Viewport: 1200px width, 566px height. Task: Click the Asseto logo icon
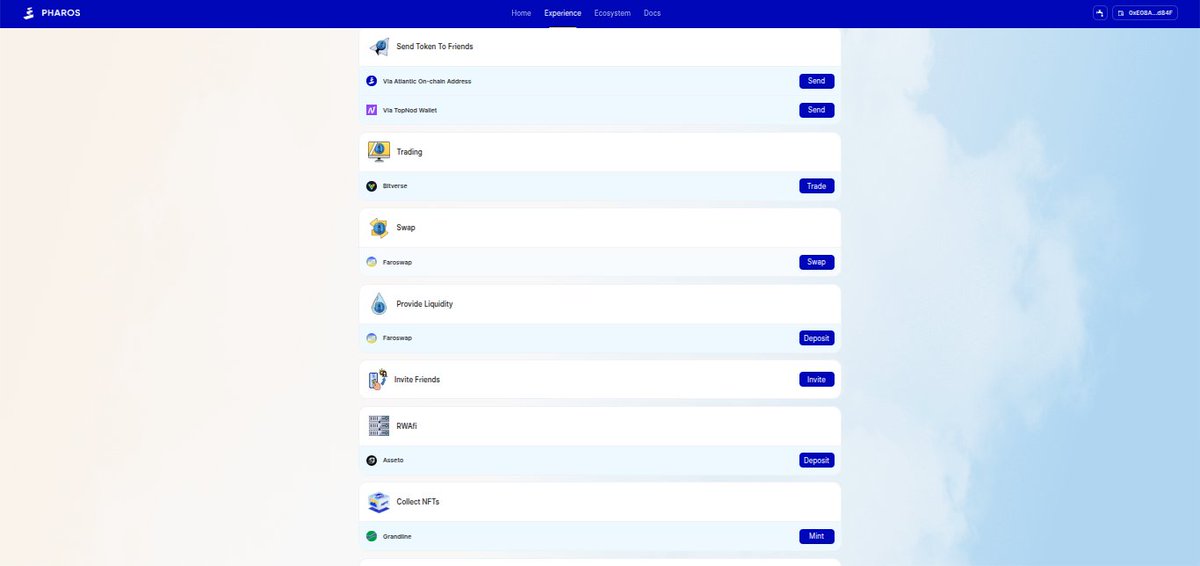372,460
